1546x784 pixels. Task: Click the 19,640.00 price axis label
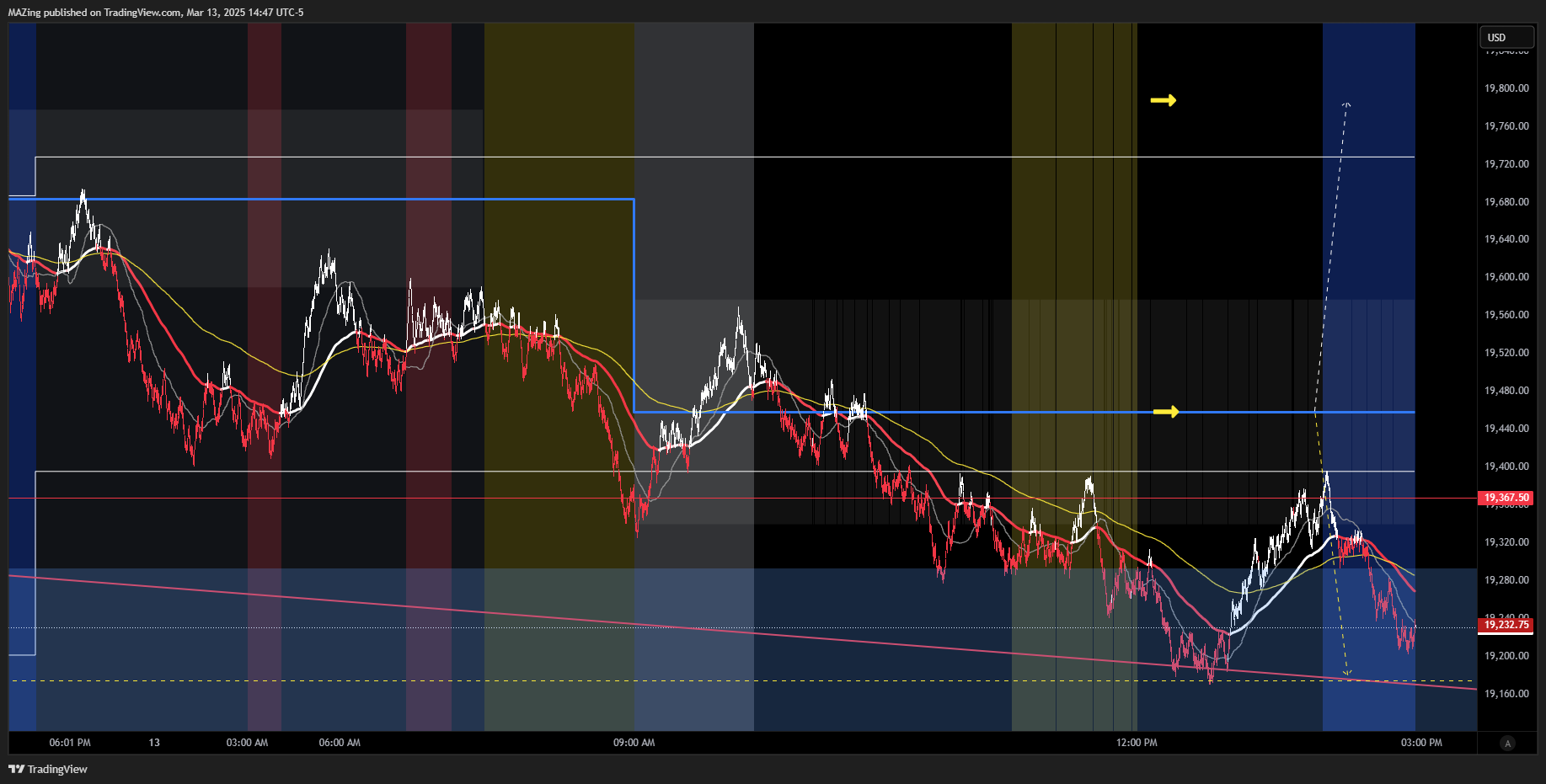tap(1506, 239)
